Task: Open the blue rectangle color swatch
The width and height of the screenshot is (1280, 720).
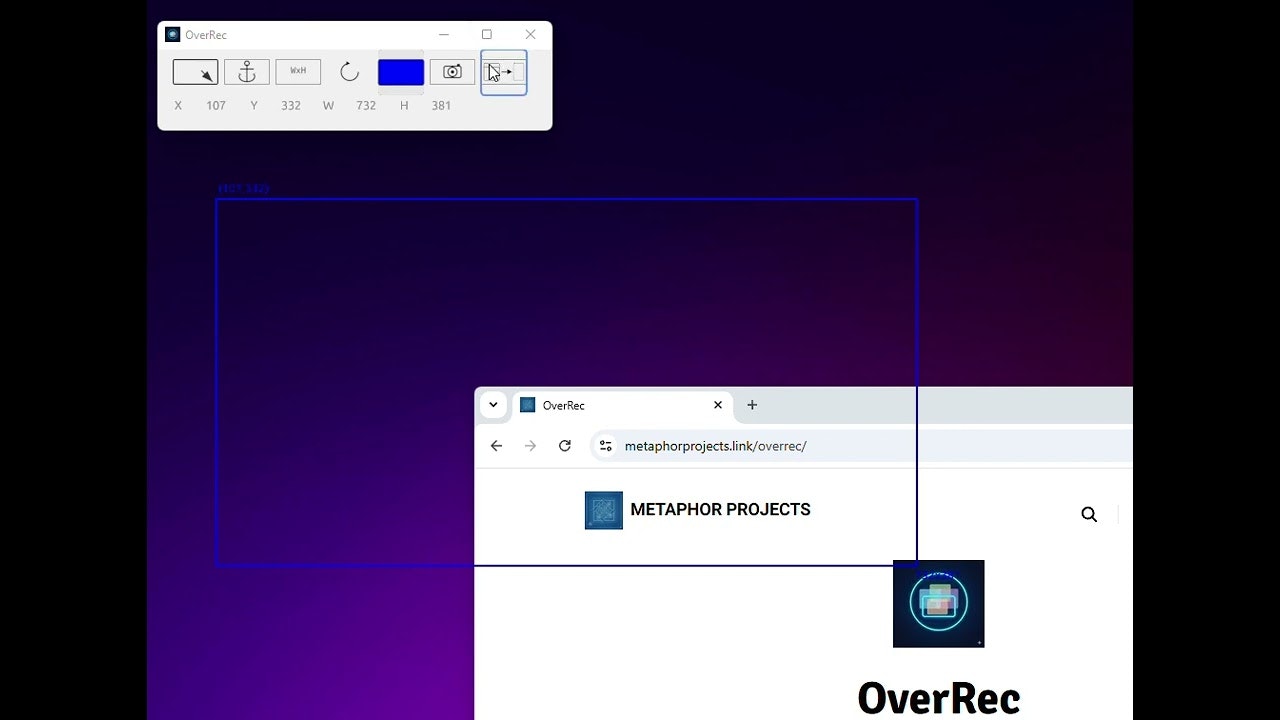Action: [401, 72]
